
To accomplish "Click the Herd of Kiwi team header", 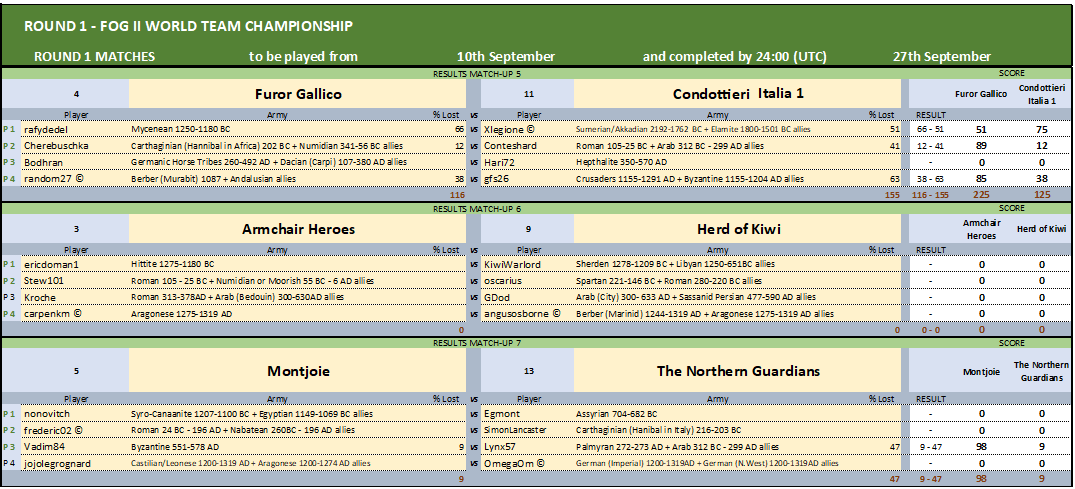I will tap(737, 229).
